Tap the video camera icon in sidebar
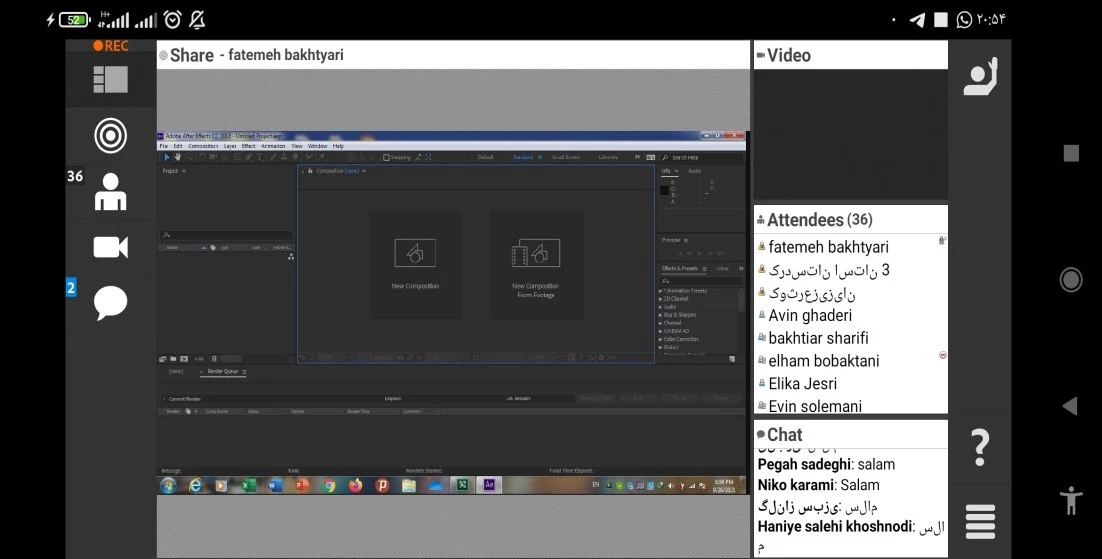1102x559 pixels. [x=110, y=247]
